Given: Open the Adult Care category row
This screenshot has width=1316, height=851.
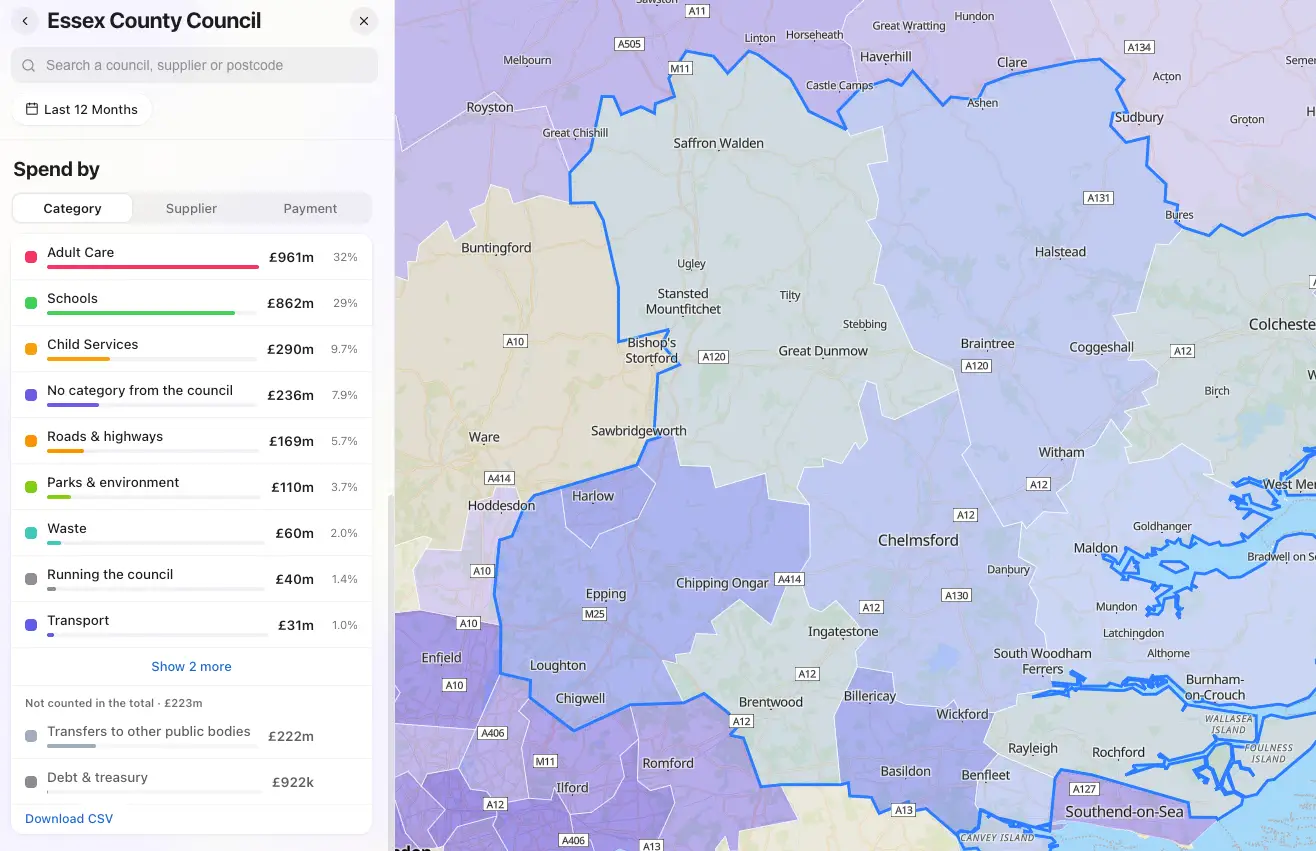Looking at the screenshot, I should click(191, 257).
